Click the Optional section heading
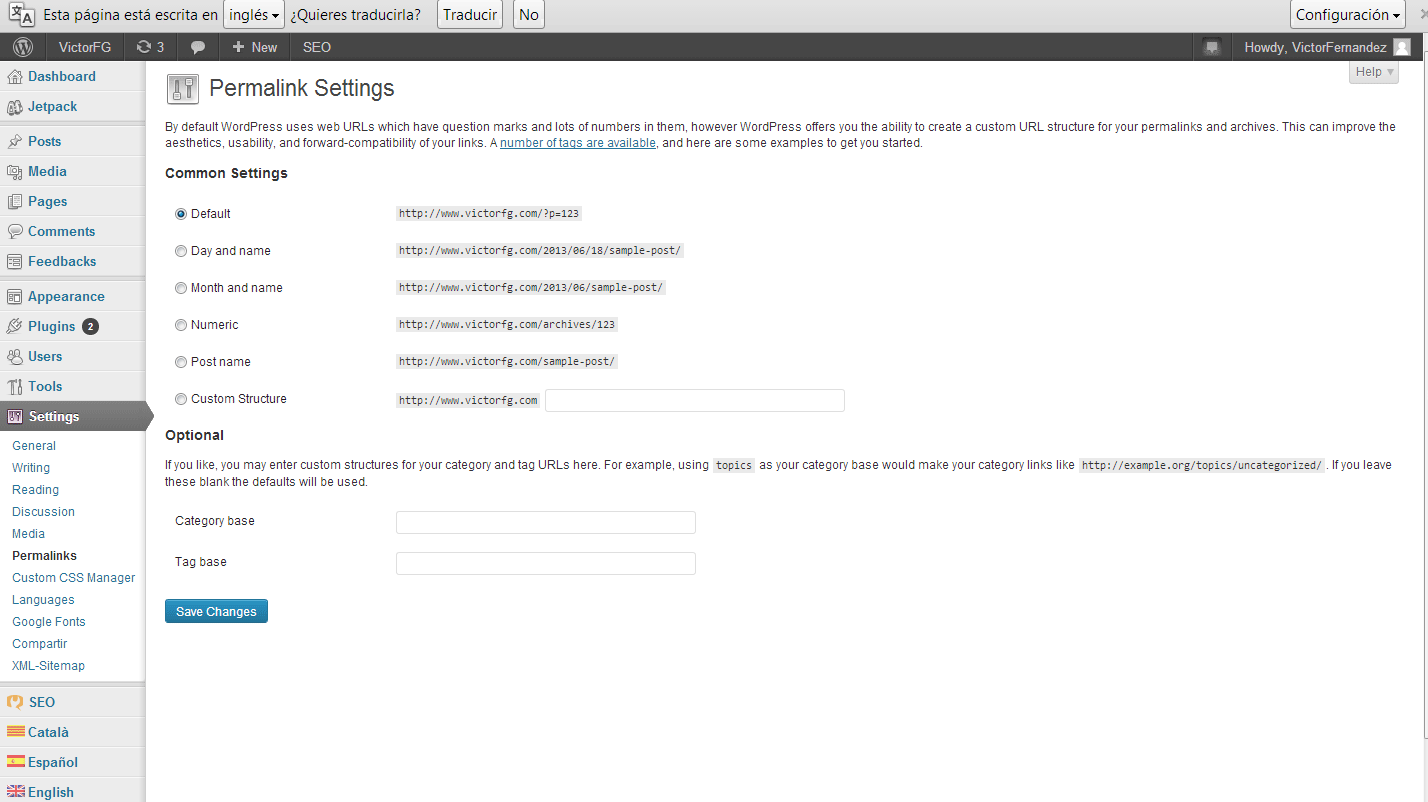 (194, 436)
